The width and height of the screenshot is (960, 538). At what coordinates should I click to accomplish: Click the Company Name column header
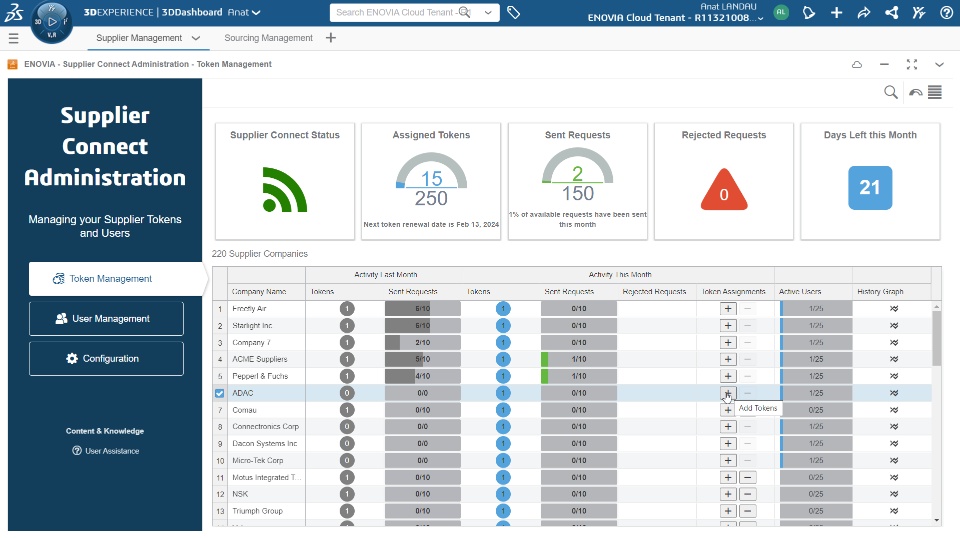click(x=259, y=292)
